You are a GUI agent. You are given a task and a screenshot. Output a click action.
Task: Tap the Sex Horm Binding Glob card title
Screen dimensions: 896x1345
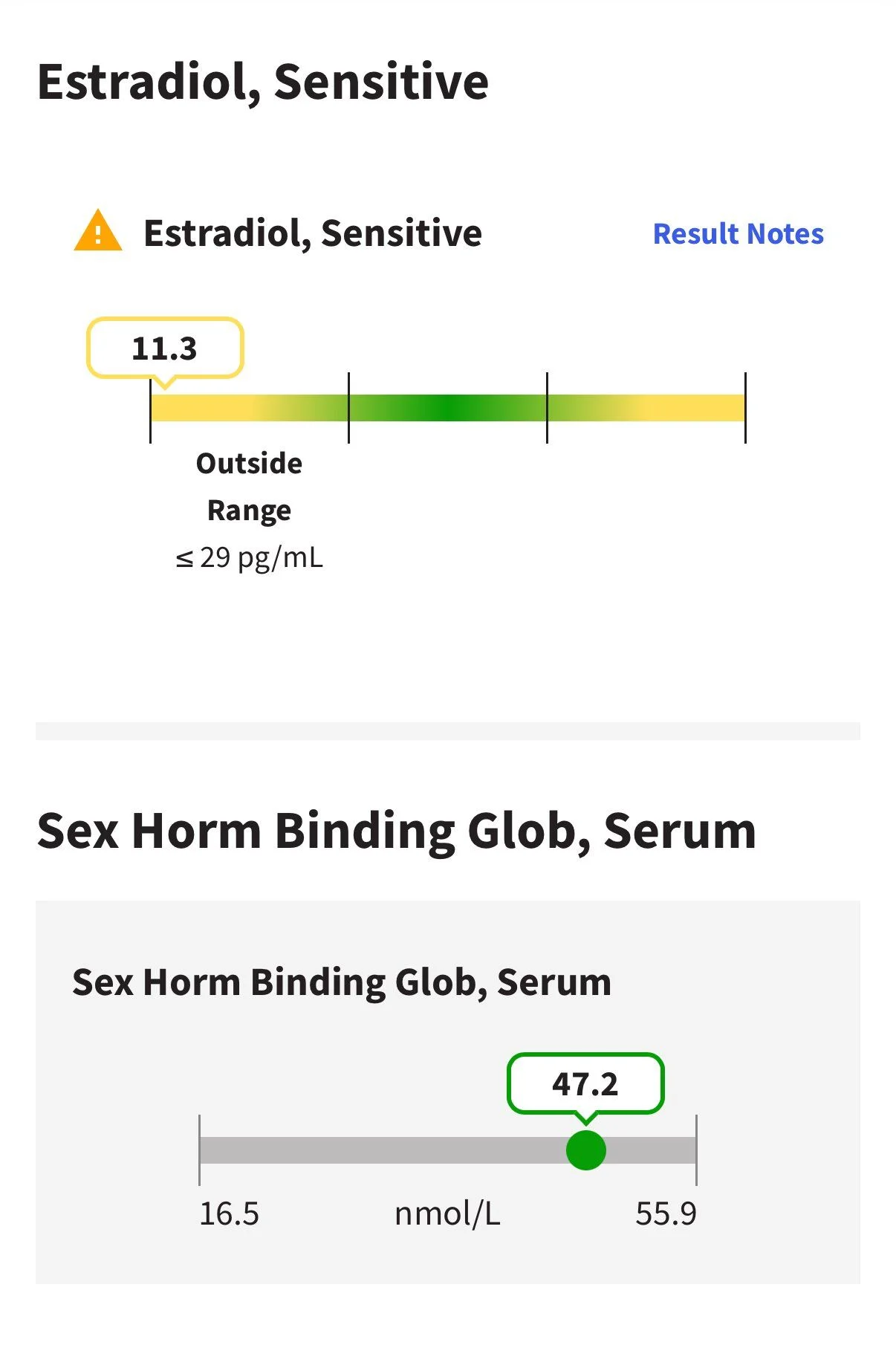point(342,982)
